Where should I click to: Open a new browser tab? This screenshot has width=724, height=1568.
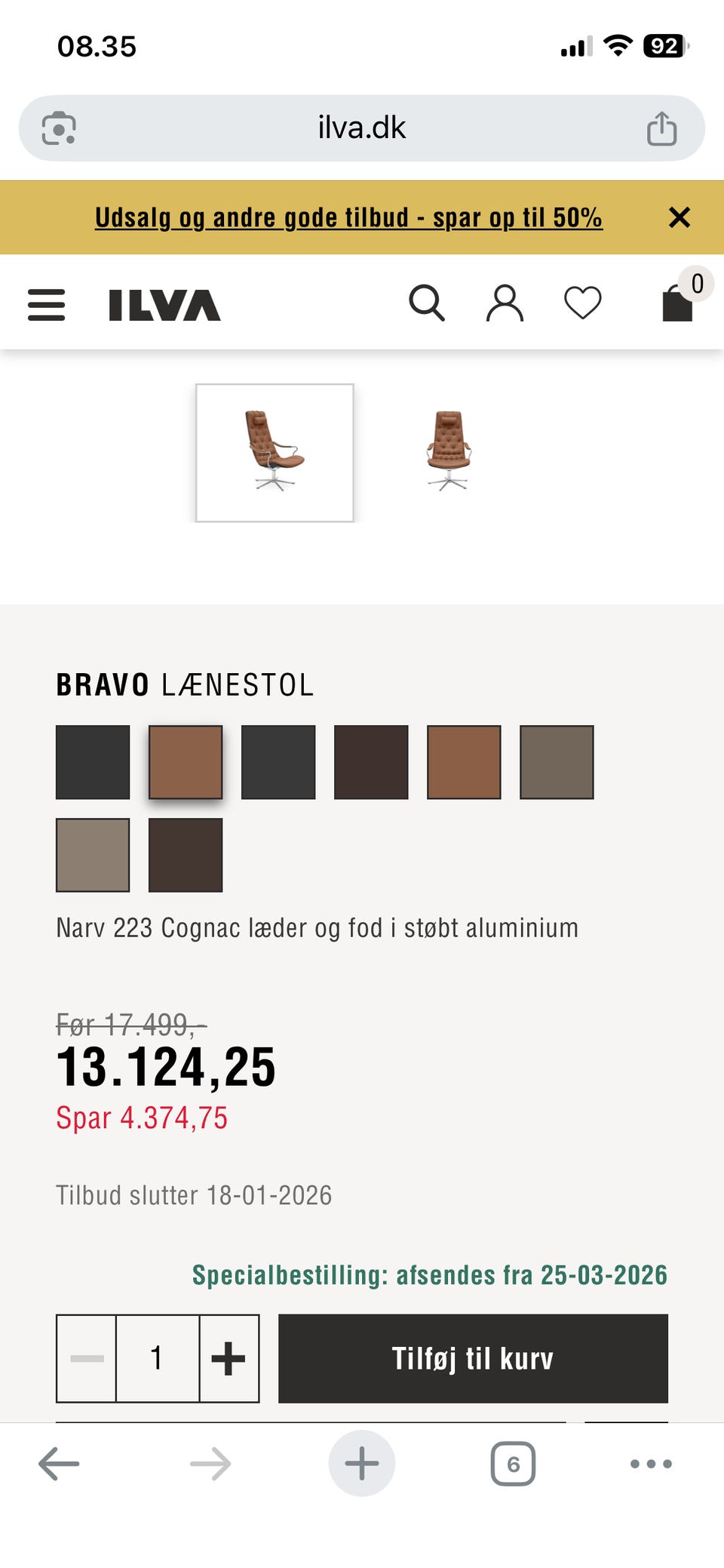point(361,1463)
